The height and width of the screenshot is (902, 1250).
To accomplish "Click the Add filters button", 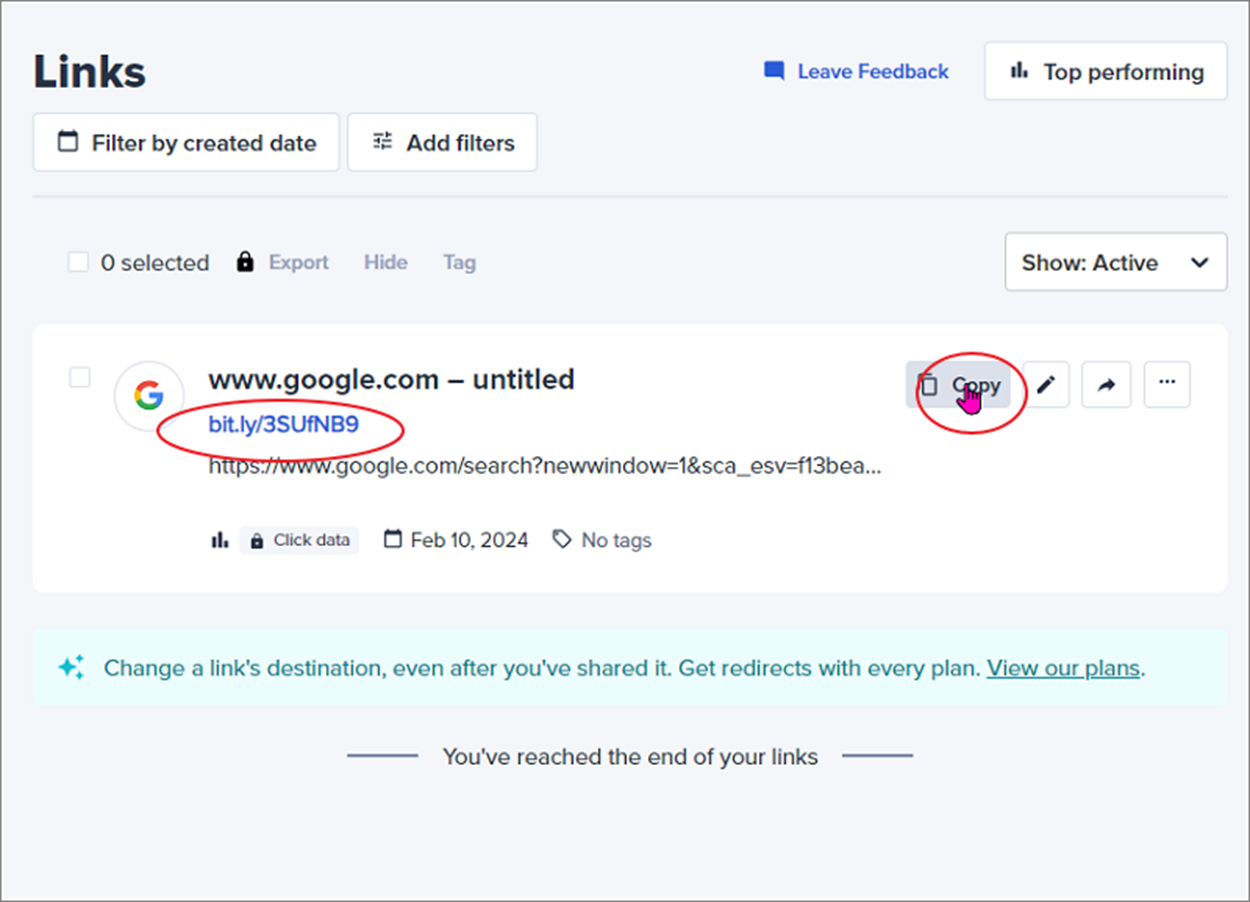I will (442, 143).
